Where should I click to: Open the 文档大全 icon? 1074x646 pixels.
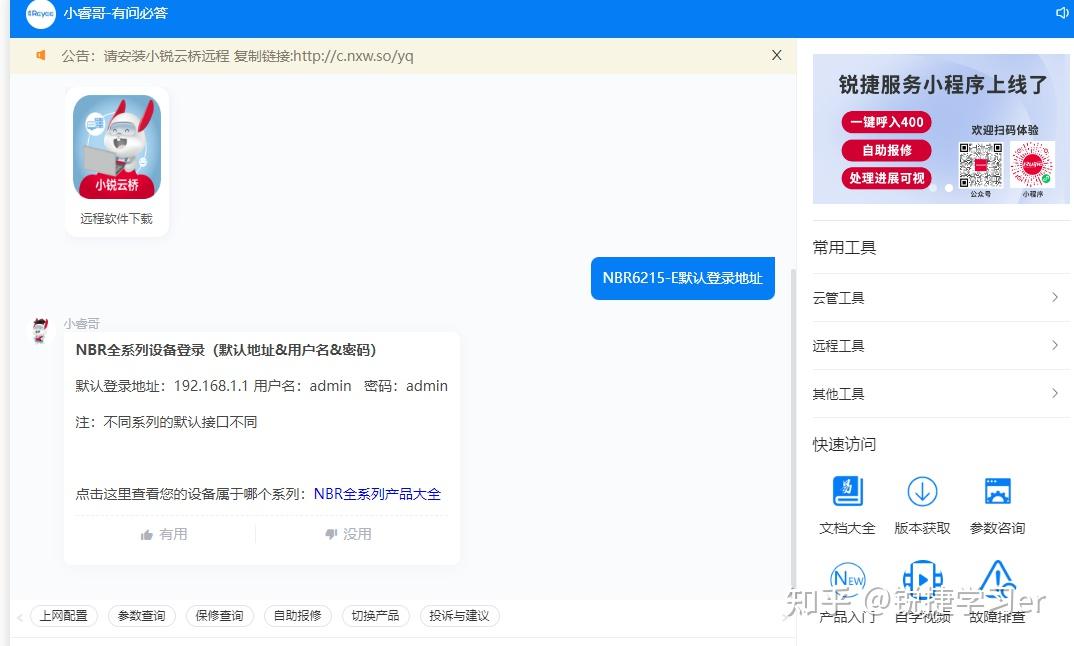(x=847, y=491)
